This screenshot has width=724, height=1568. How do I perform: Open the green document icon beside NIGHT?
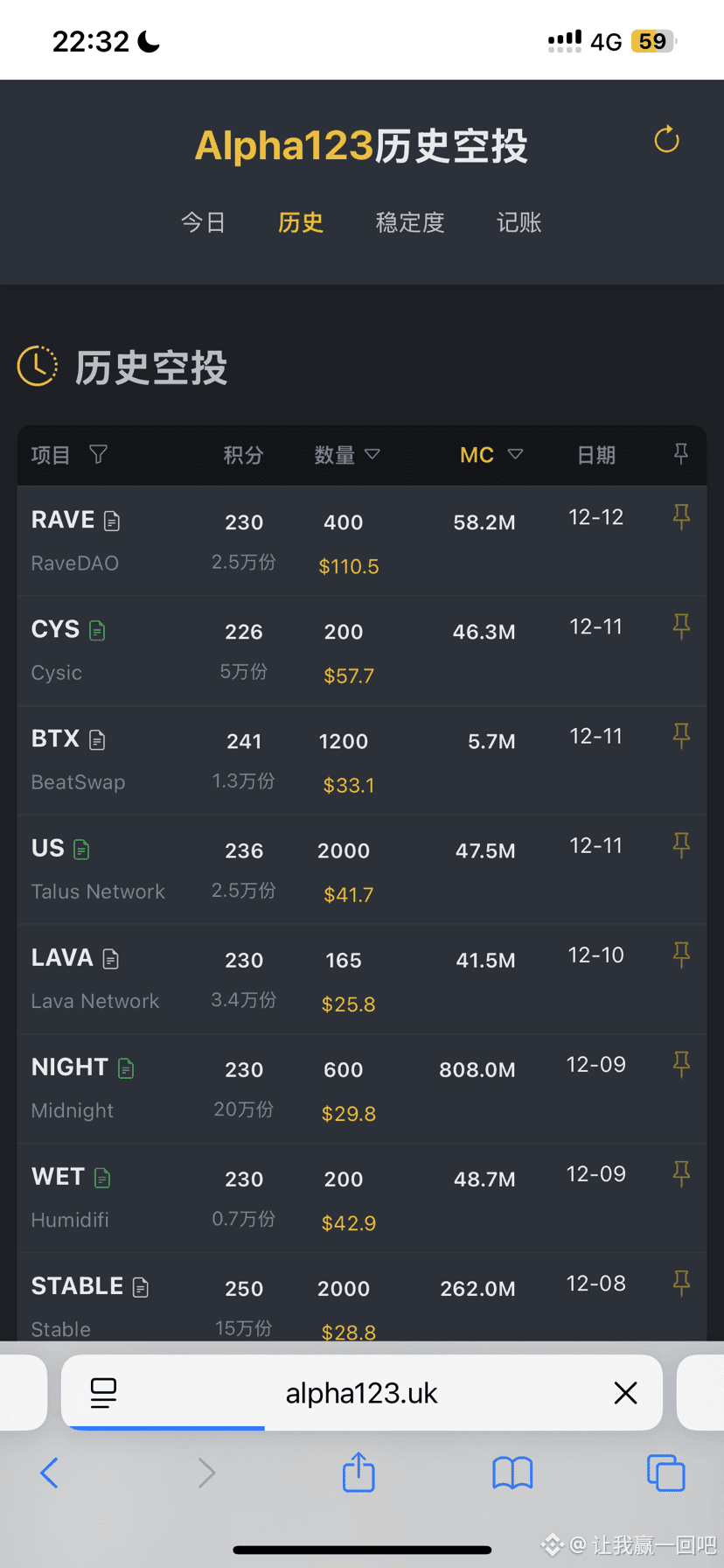[126, 1067]
